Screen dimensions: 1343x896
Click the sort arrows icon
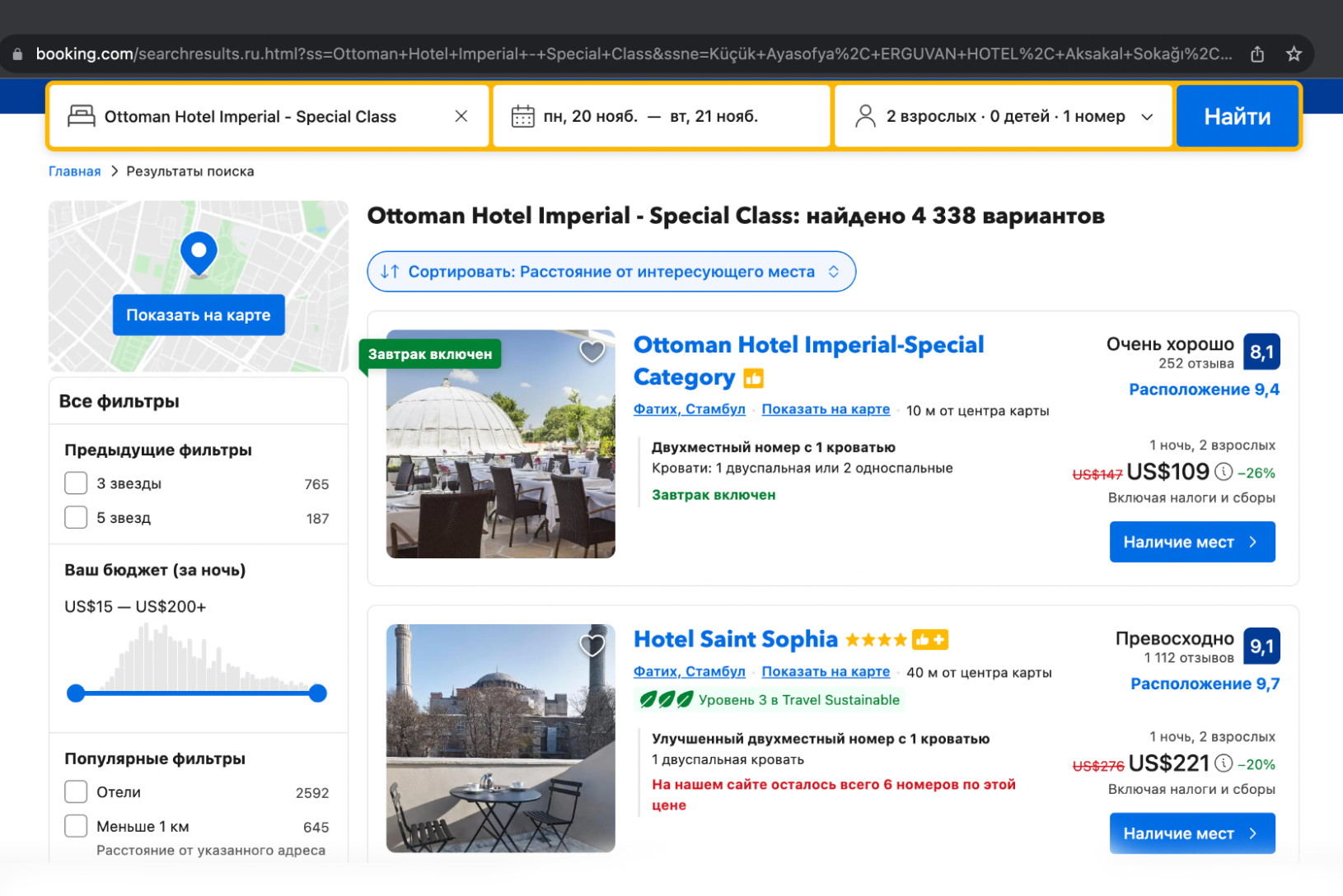(390, 272)
